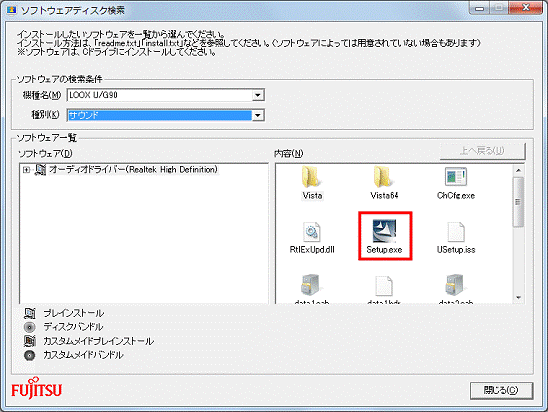This screenshot has height=412, width=548.
Task: Click the 閉じる(C) button
Action: coord(501,390)
